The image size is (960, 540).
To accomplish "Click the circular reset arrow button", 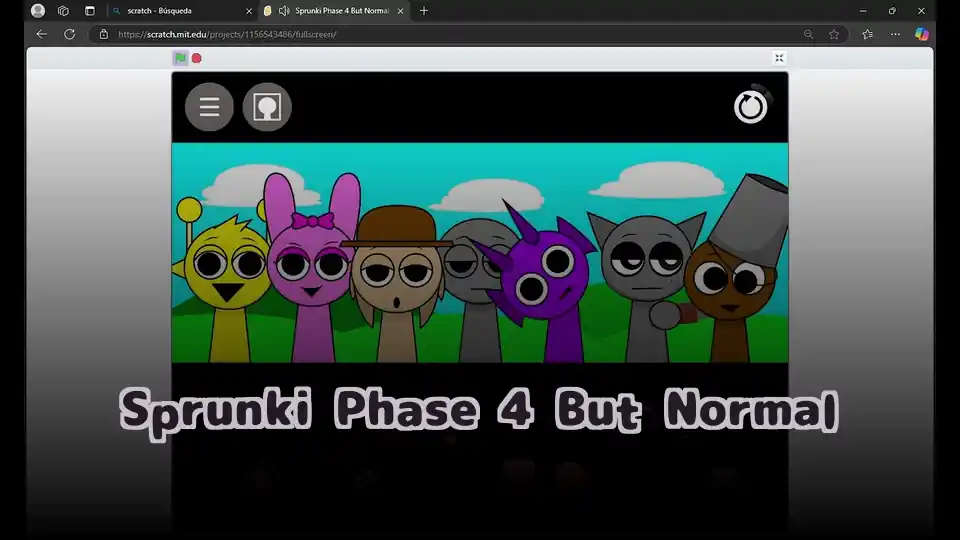I will (x=751, y=107).
